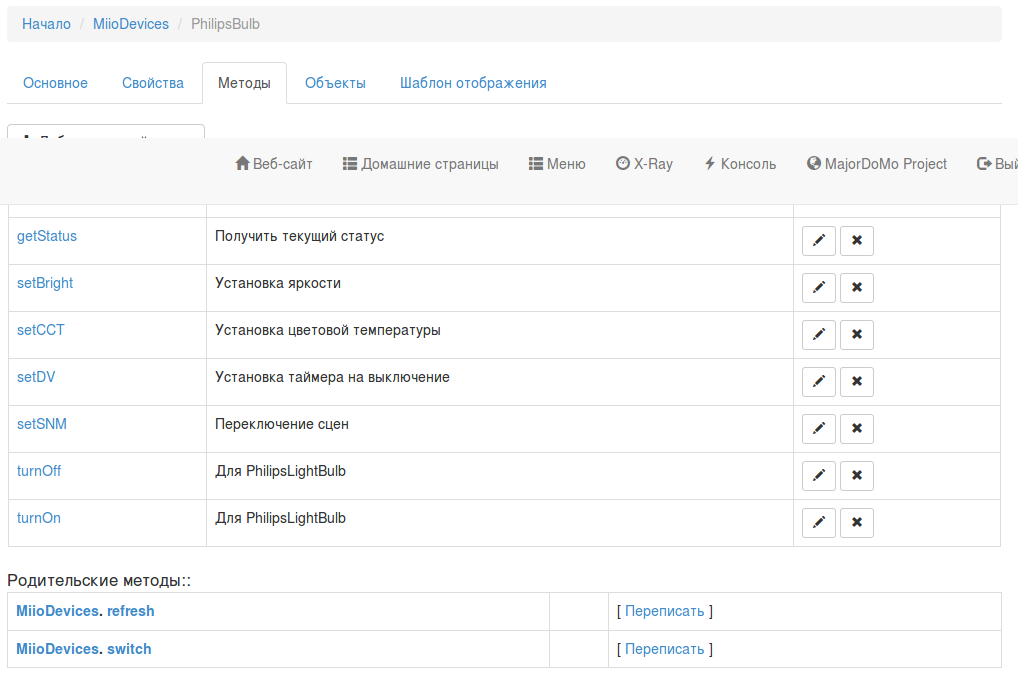
Task: Go to Веб-сайт from navbar
Action: coord(273,164)
